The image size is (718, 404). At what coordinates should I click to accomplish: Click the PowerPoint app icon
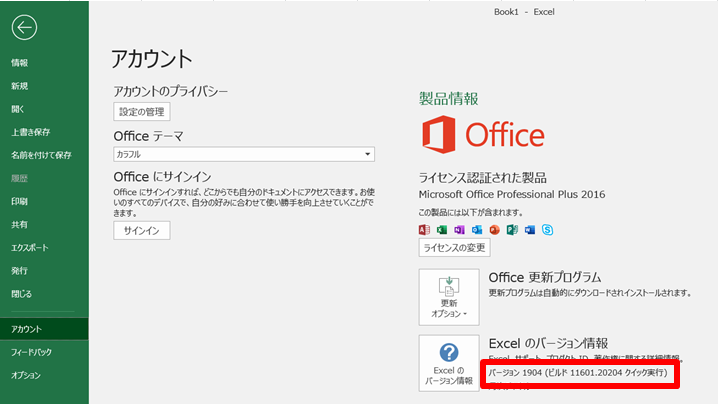[x=495, y=229]
